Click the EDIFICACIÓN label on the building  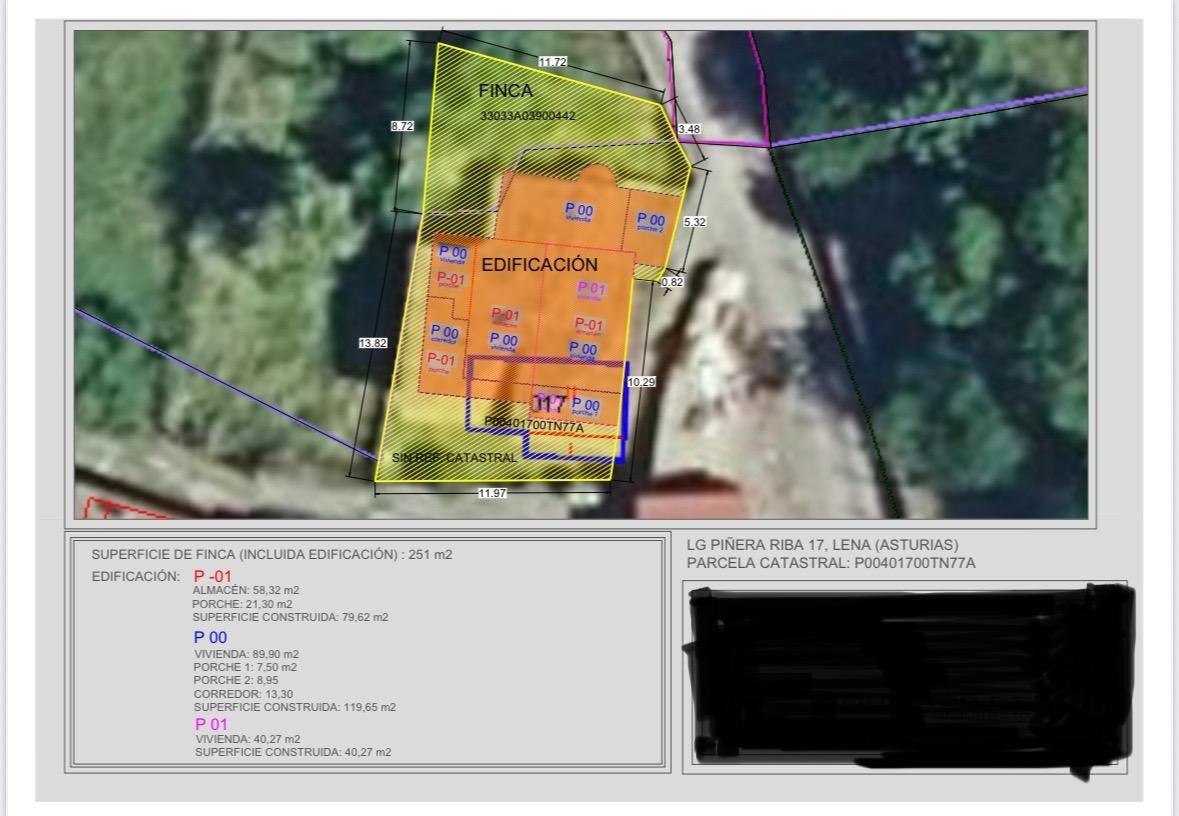point(540,265)
